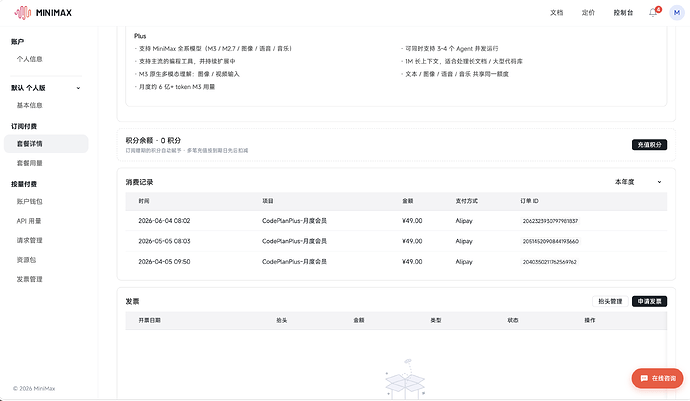690x401 pixels.
Task: Open 账户钱包 in the sidebar
Action: tap(29, 202)
